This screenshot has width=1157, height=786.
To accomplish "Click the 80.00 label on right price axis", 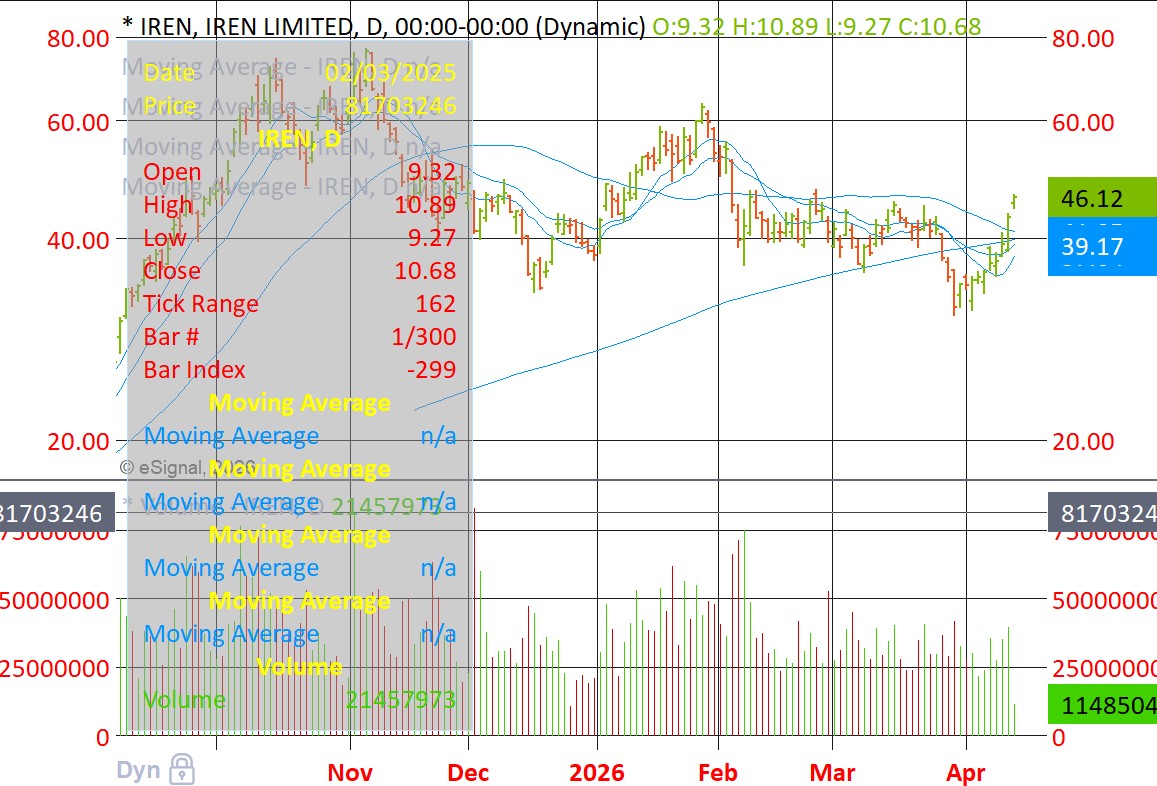I will click(x=1082, y=38).
